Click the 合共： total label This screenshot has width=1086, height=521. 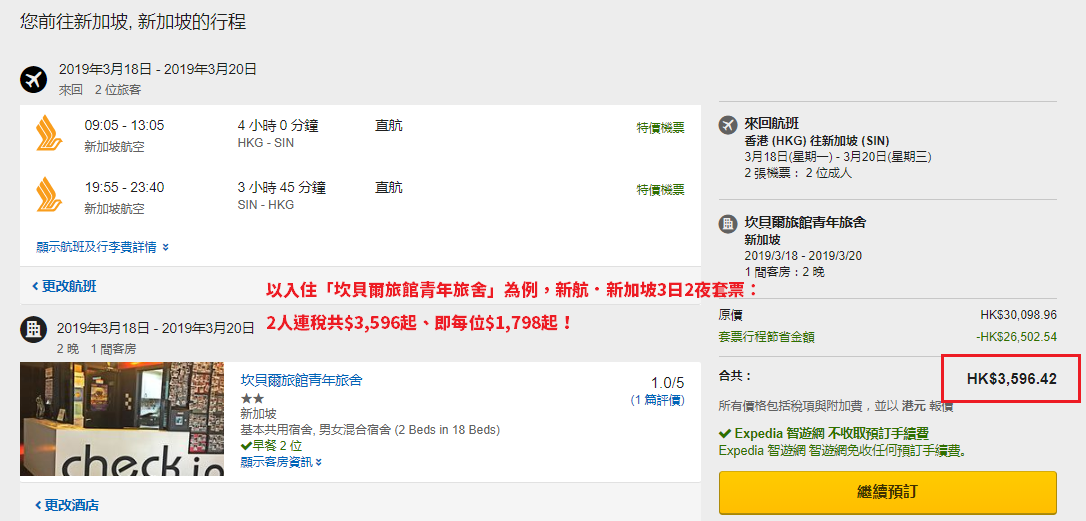[736, 376]
